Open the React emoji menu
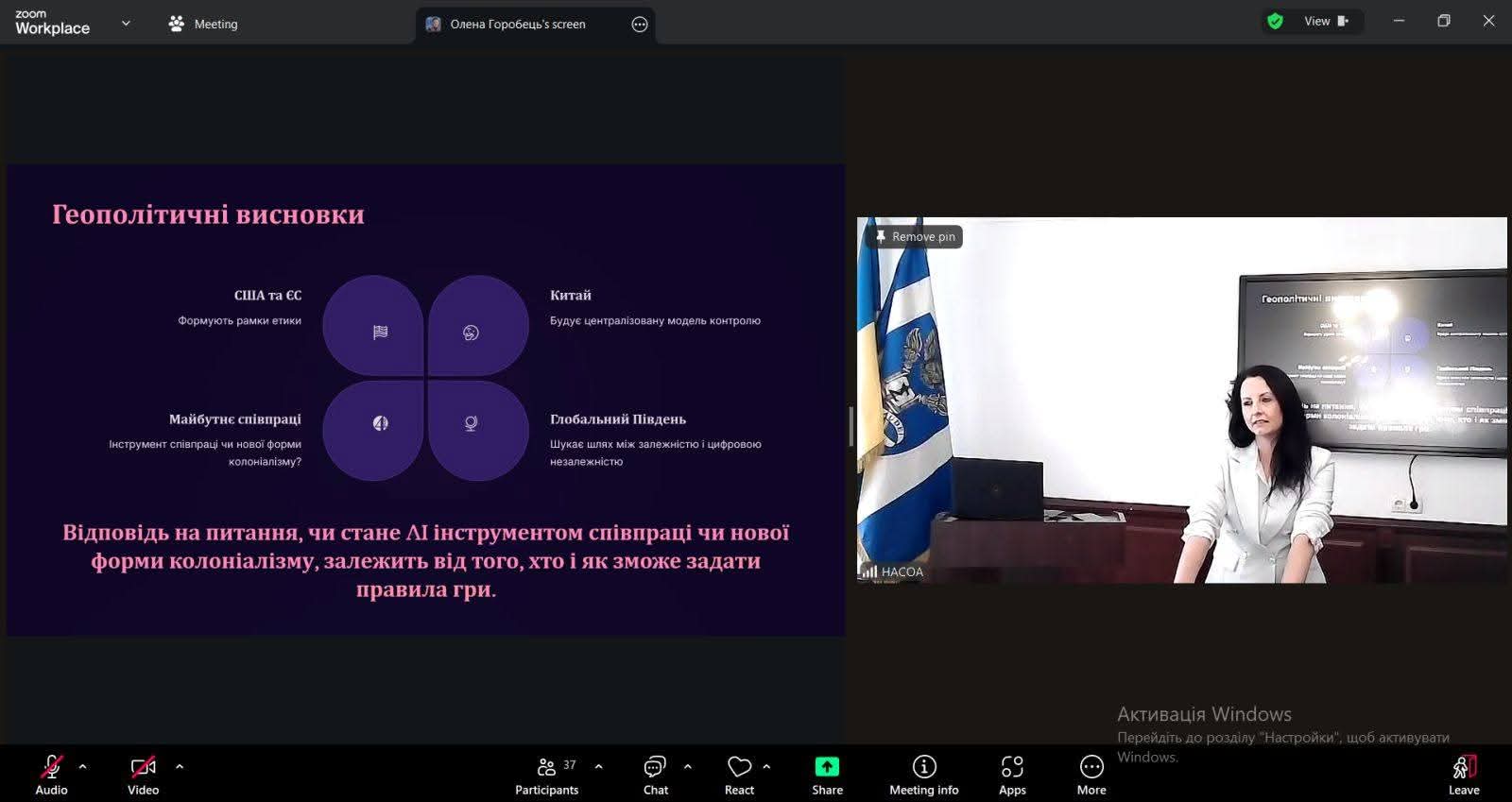Image resolution: width=1512 pixels, height=802 pixels. click(x=739, y=774)
